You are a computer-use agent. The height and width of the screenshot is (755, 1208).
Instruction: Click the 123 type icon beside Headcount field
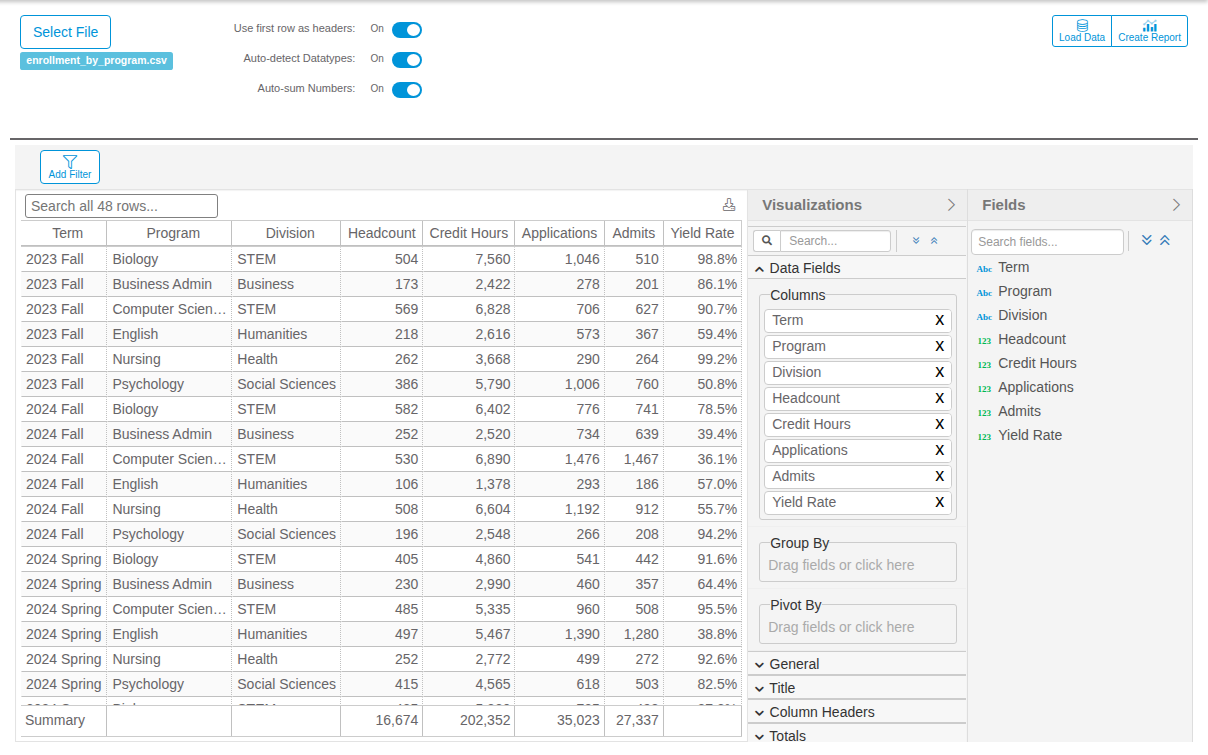click(985, 340)
